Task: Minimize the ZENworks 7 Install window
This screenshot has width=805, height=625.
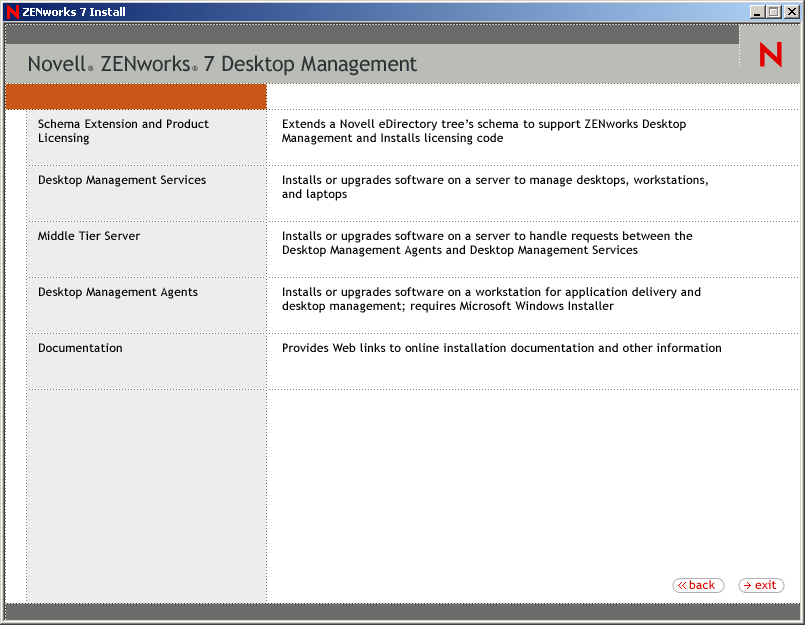Action: [757, 11]
